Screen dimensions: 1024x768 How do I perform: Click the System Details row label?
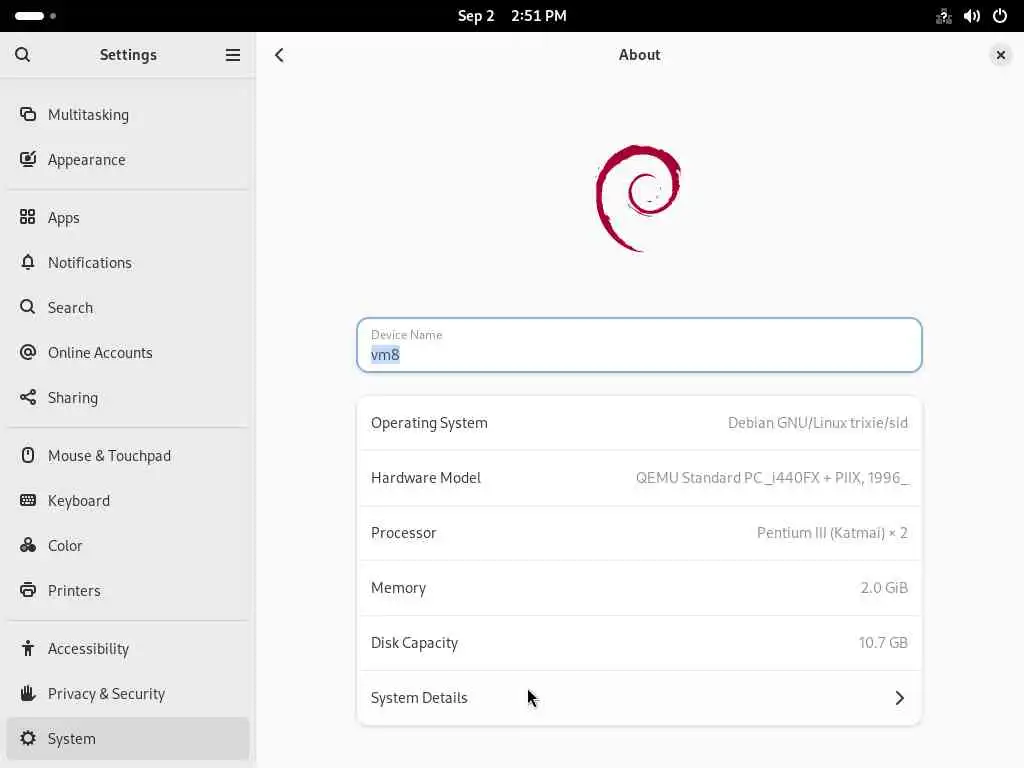pos(419,697)
